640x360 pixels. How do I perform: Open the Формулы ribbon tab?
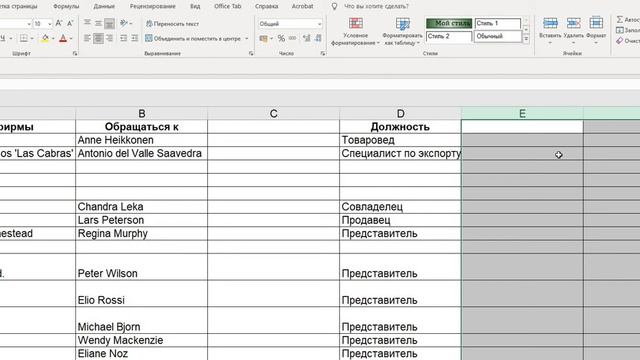pyautogui.click(x=66, y=6)
